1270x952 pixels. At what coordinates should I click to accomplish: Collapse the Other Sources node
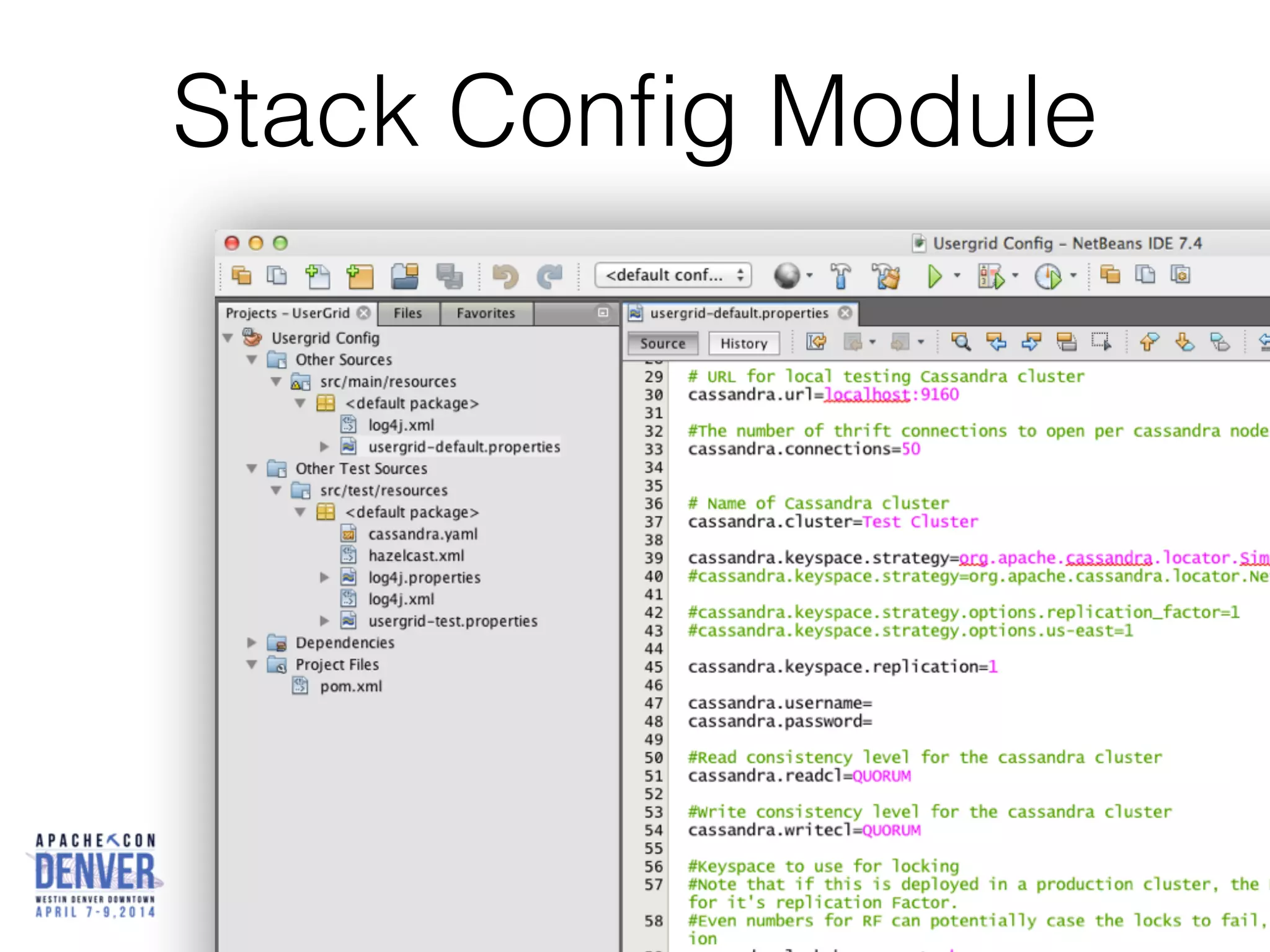coord(252,360)
